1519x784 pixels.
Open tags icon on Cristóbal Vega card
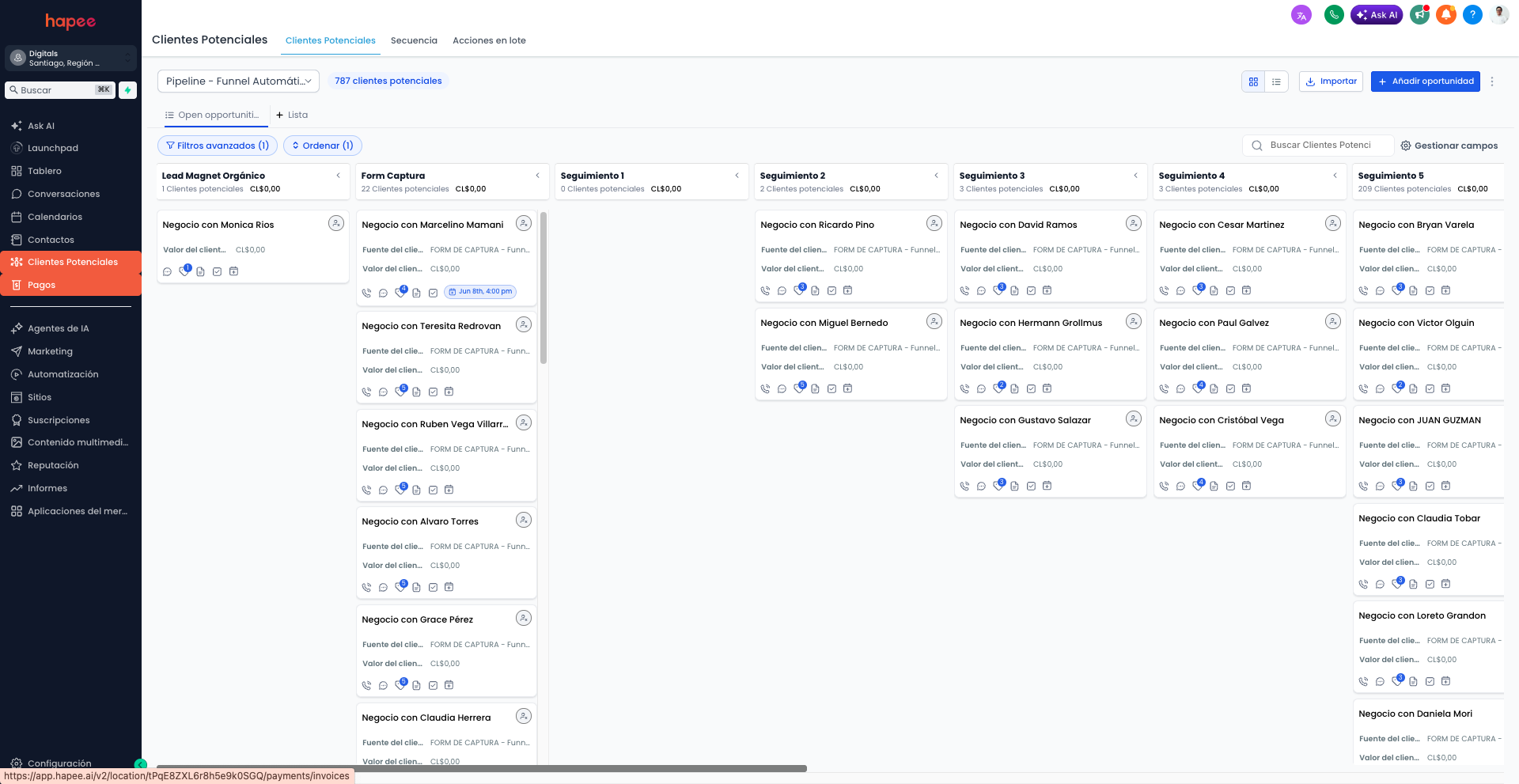tap(1198, 485)
